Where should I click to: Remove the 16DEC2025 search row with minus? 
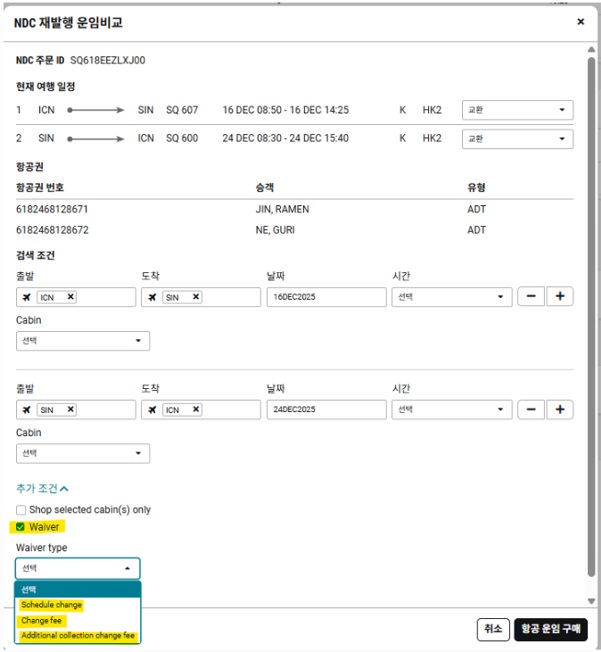tap(531, 296)
